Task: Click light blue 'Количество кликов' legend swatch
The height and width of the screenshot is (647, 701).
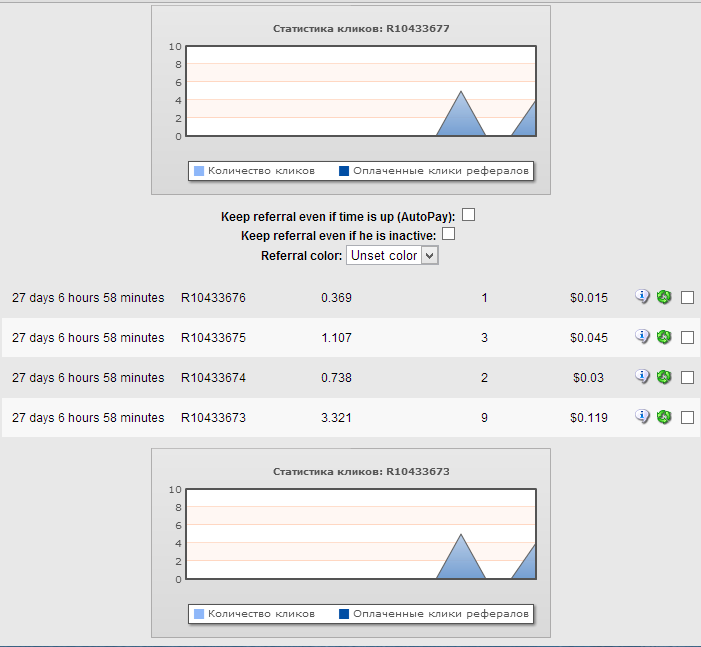Action: (x=199, y=171)
